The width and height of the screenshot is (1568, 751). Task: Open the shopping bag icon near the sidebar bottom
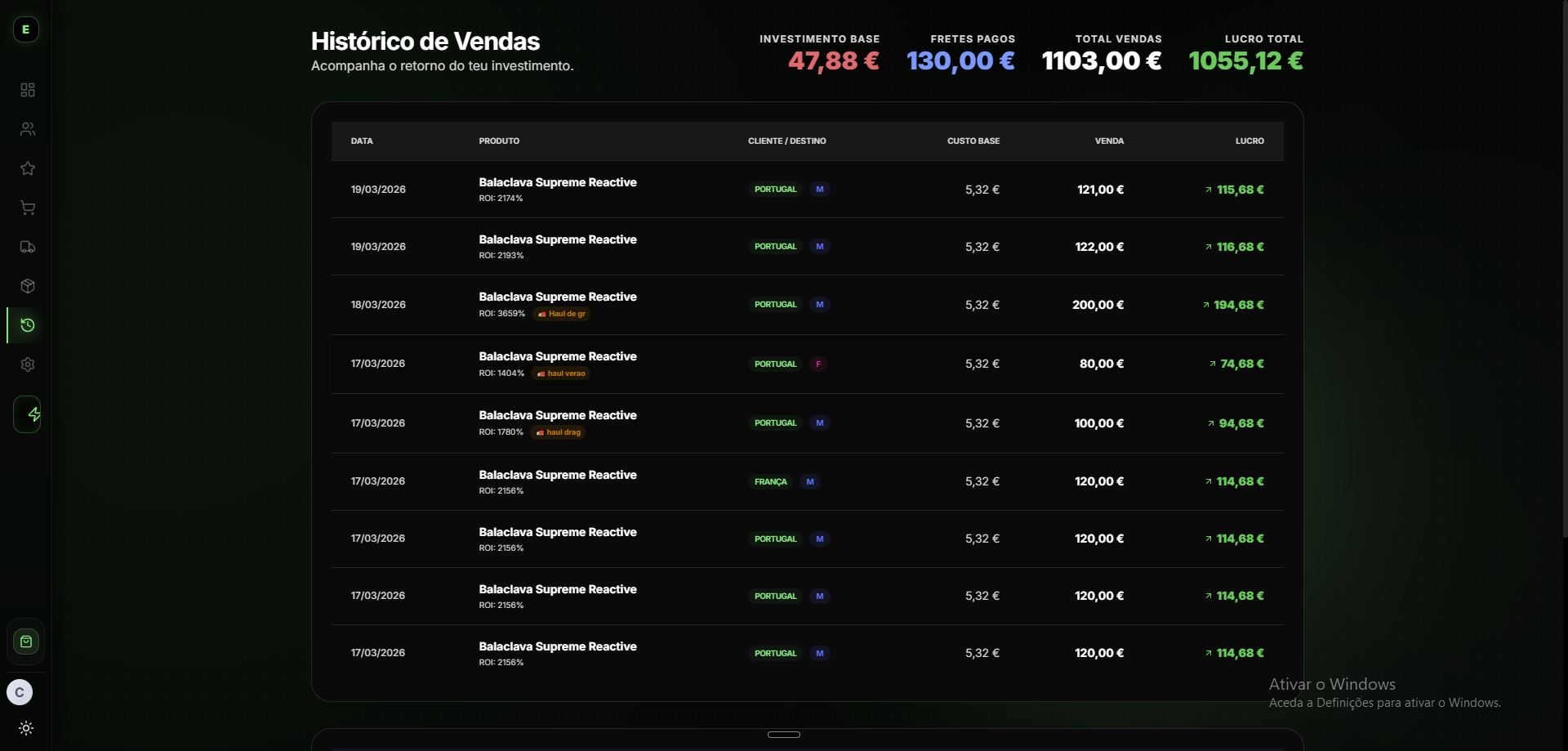[26, 641]
